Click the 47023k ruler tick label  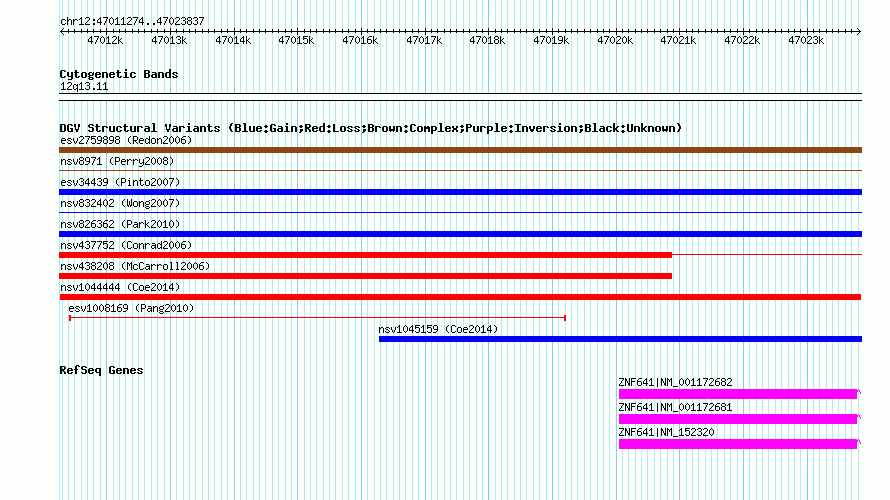tap(807, 40)
